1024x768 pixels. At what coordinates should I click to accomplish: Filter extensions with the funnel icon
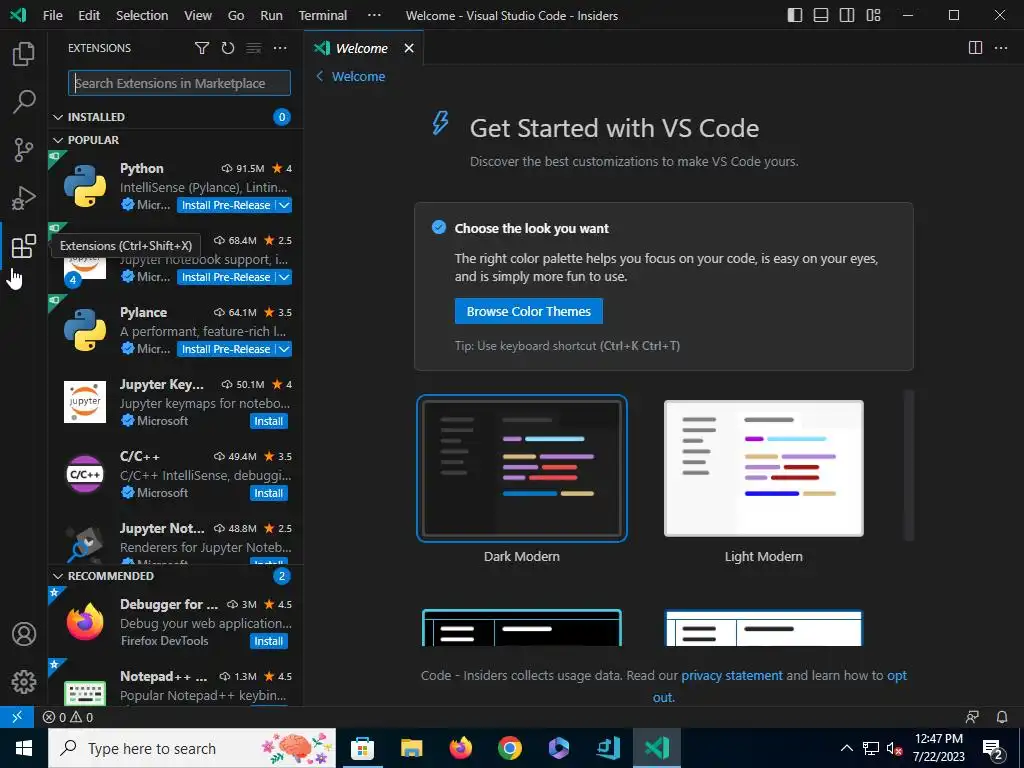pos(202,48)
